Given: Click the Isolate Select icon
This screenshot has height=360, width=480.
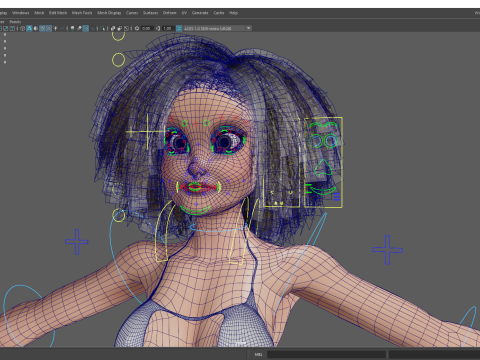Looking at the screenshot, I should tap(102, 28).
